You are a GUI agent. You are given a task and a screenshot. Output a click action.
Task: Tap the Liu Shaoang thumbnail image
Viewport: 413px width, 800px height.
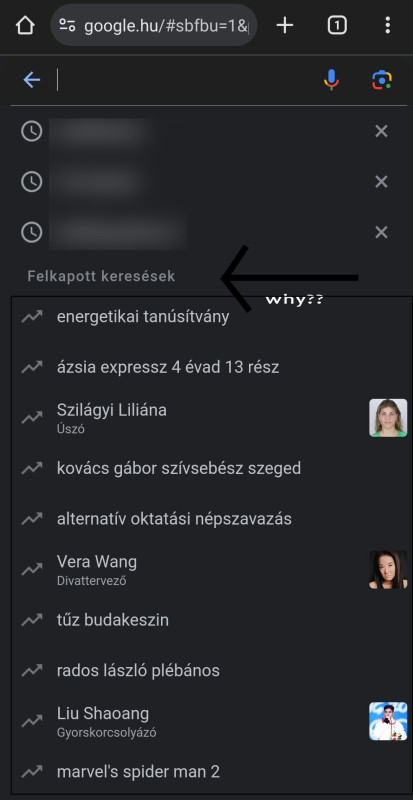(388, 721)
